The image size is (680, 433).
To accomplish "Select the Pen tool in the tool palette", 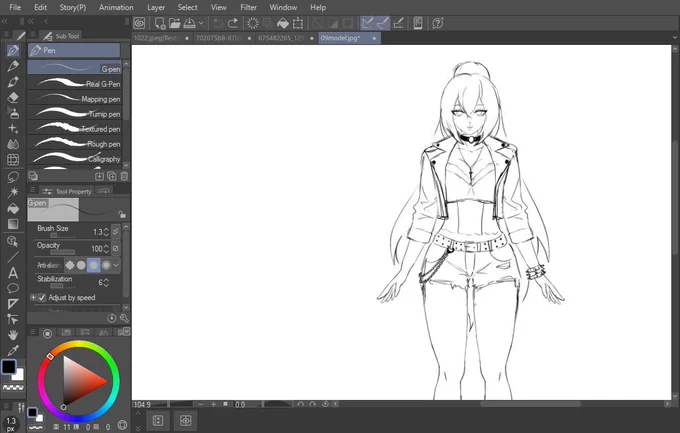I will point(13,51).
